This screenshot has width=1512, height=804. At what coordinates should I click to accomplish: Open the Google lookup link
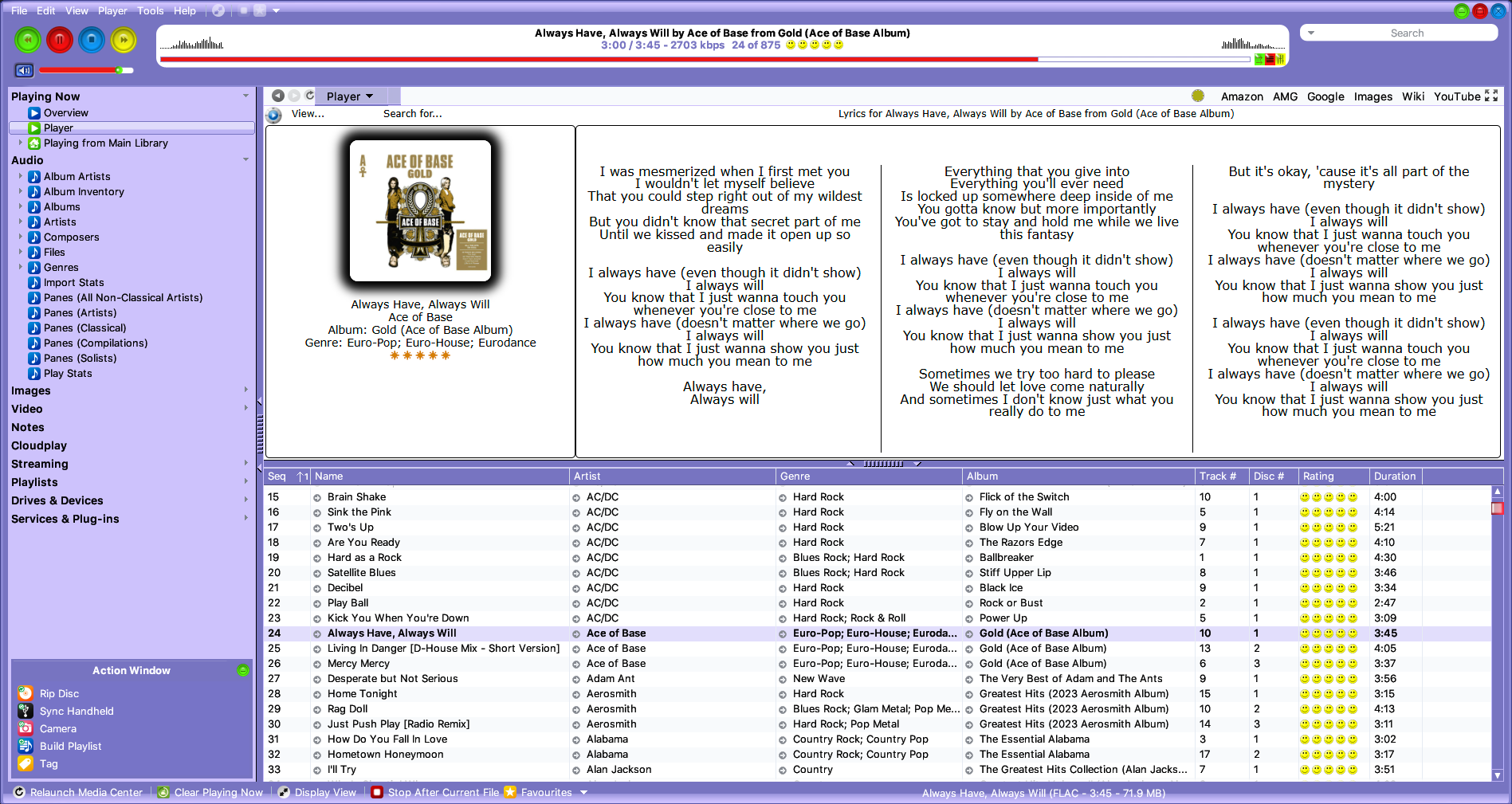coord(1325,96)
